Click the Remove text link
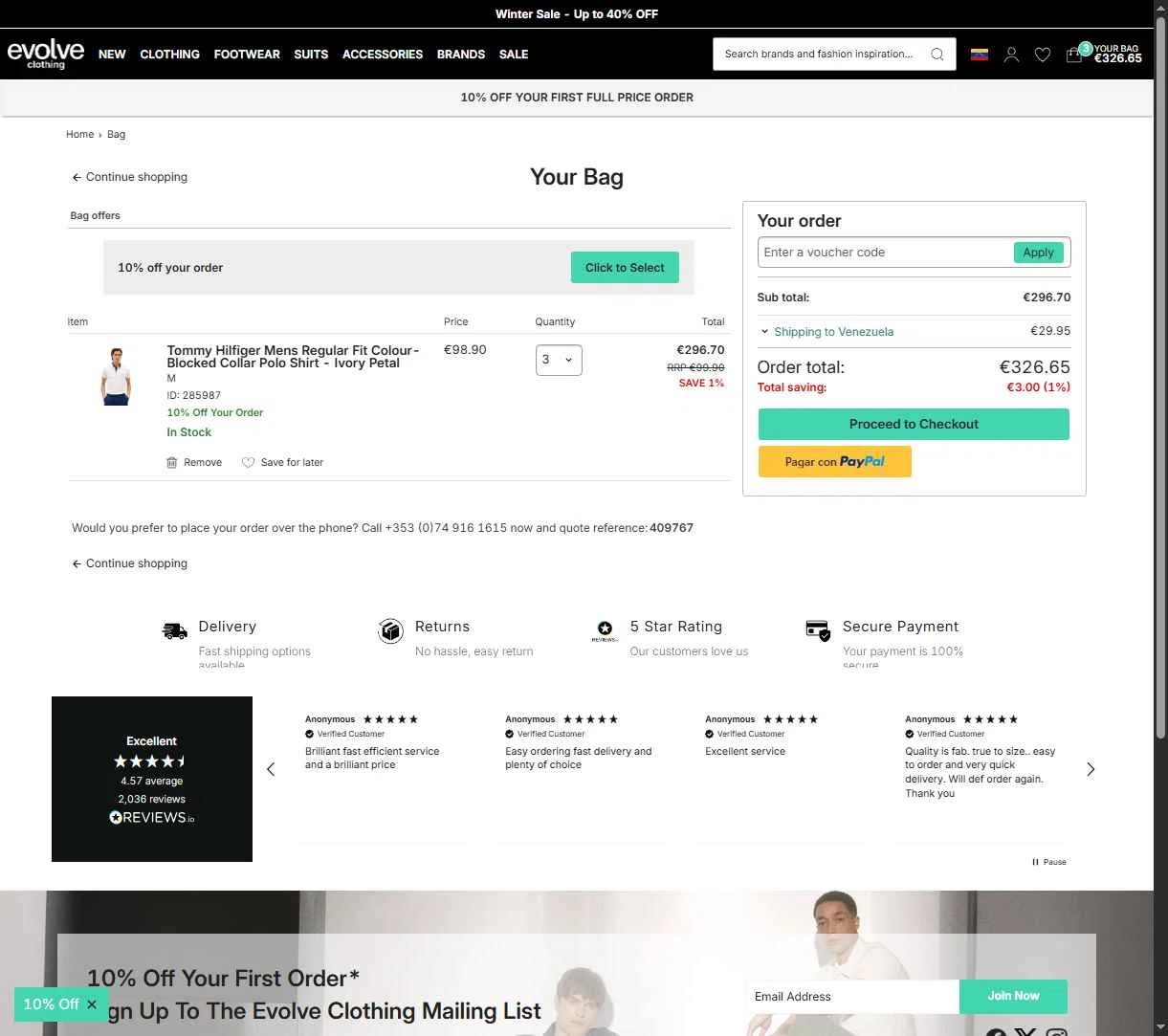 tap(203, 462)
